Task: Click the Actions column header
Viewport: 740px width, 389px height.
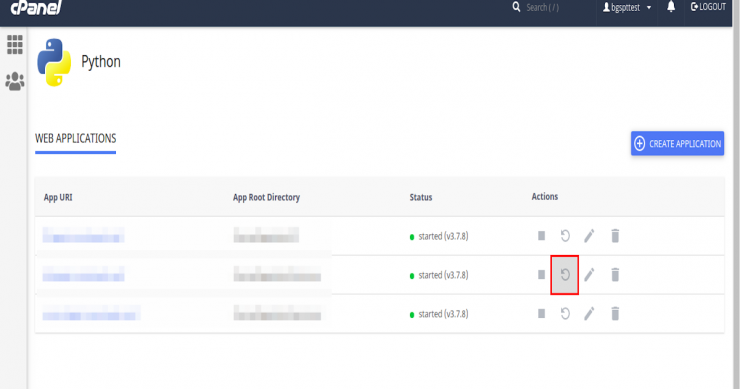Action: click(x=545, y=196)
